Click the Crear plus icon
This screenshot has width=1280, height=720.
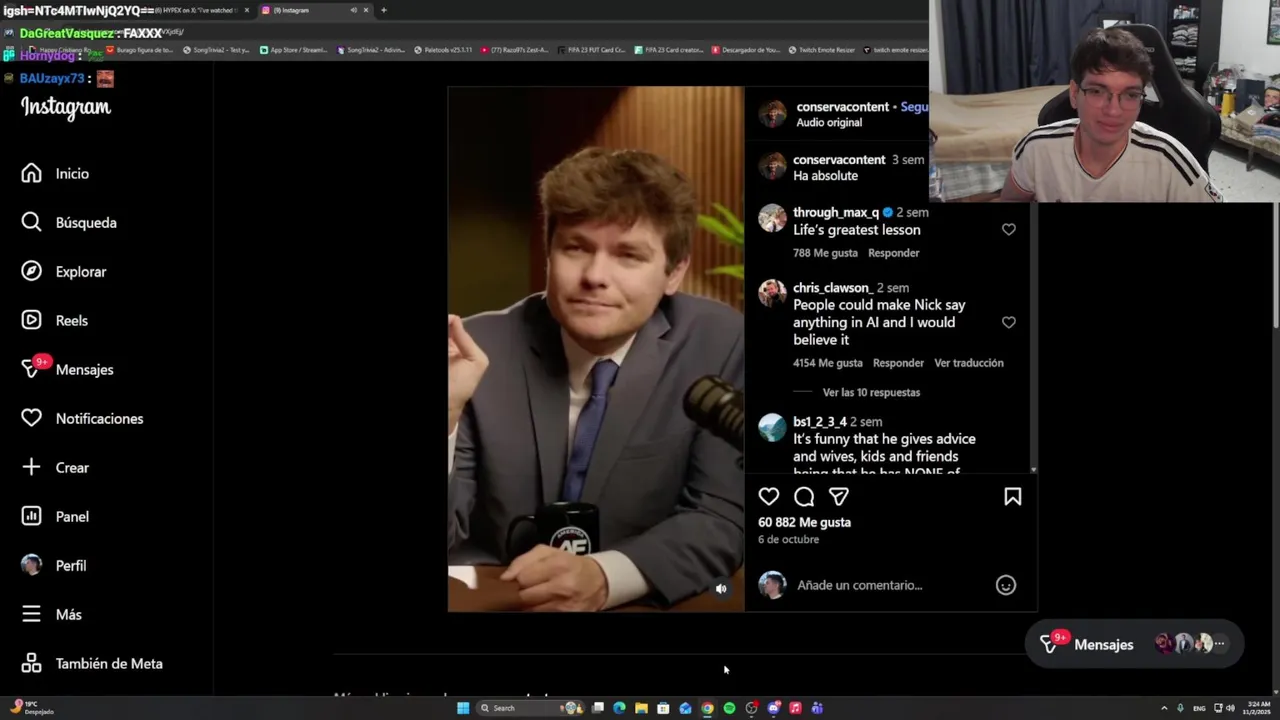click(x=32, y=468)
